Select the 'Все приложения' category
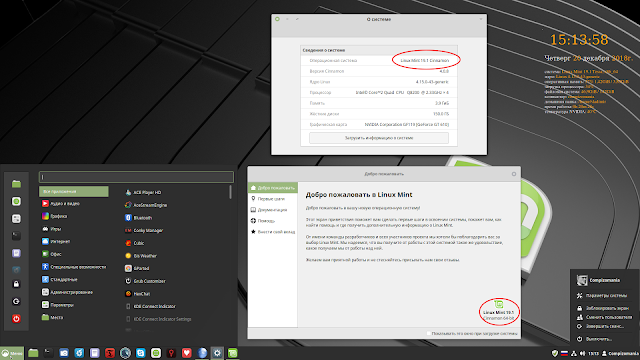Viewport: 640px width, 360px height. pyautogui.click(x=74, y=191)
